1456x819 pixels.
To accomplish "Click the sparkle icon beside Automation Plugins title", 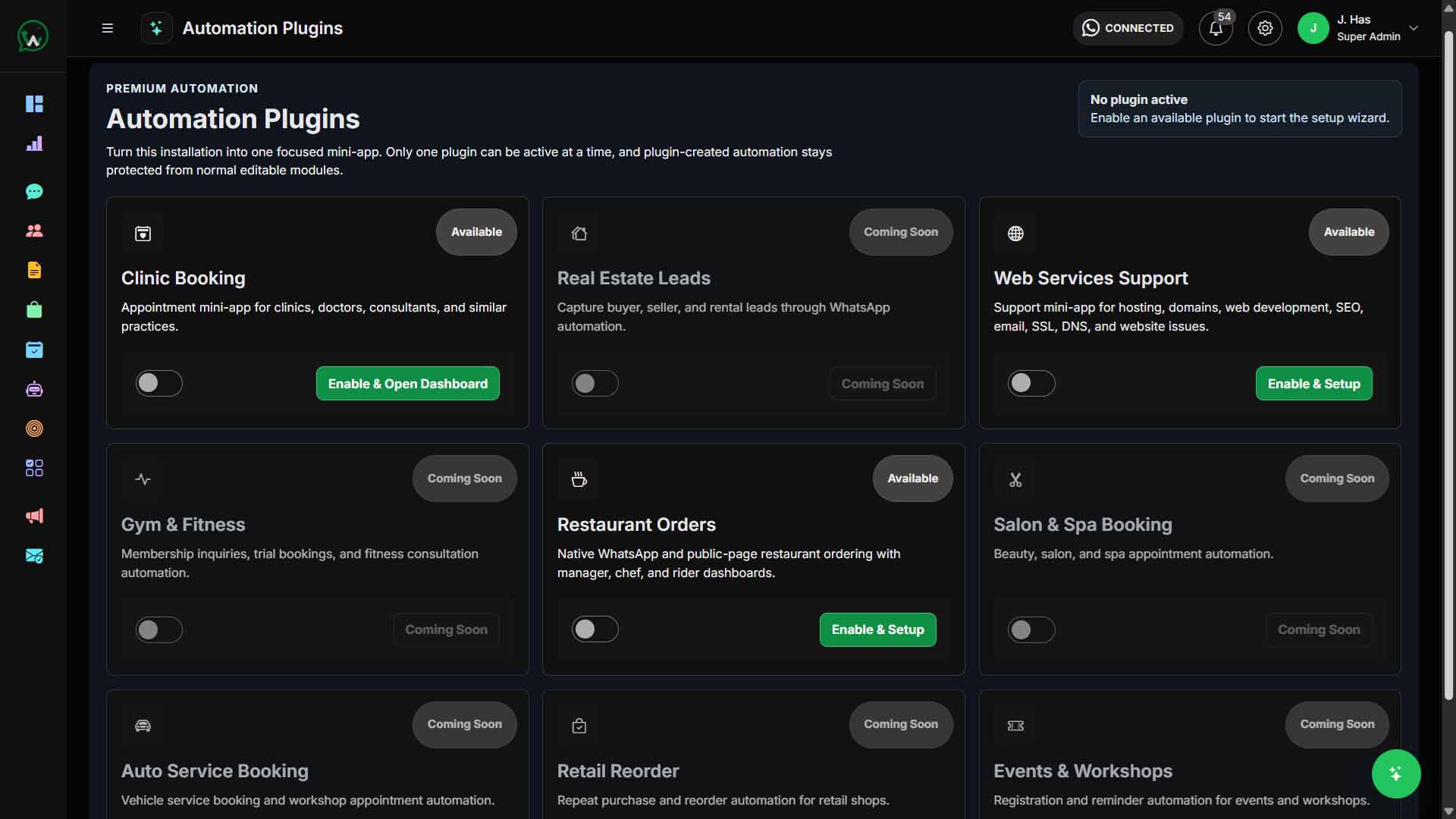I will click(156, 28).
